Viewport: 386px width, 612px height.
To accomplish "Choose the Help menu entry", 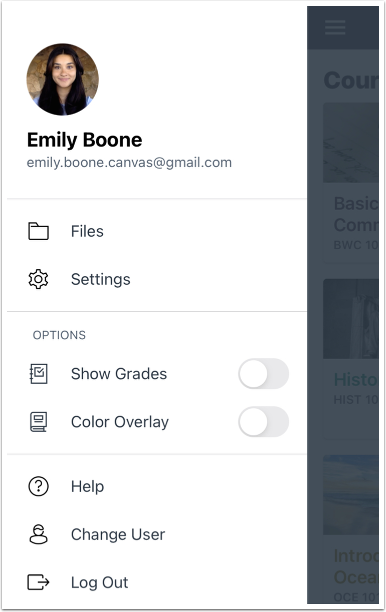I will pyautogui.click(x=157, y=486).
